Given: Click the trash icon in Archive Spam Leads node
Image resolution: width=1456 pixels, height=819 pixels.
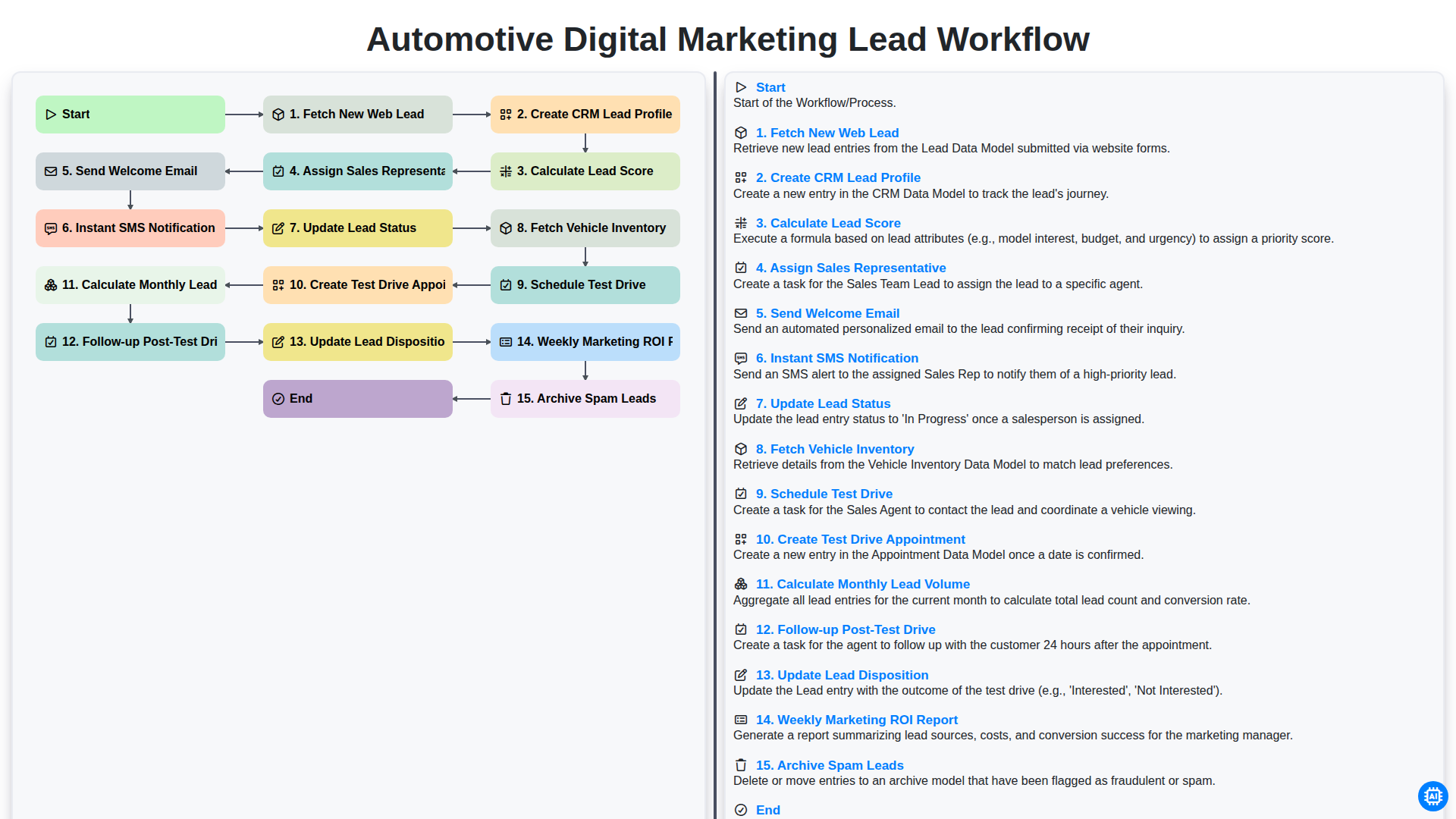Looking at the screenshot, I should pos(506,399).
